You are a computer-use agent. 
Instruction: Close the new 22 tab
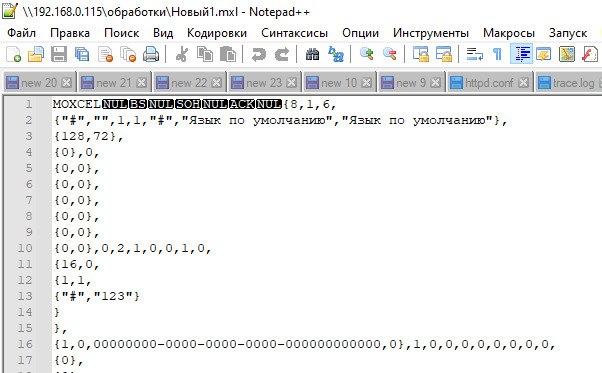[217, 83]
